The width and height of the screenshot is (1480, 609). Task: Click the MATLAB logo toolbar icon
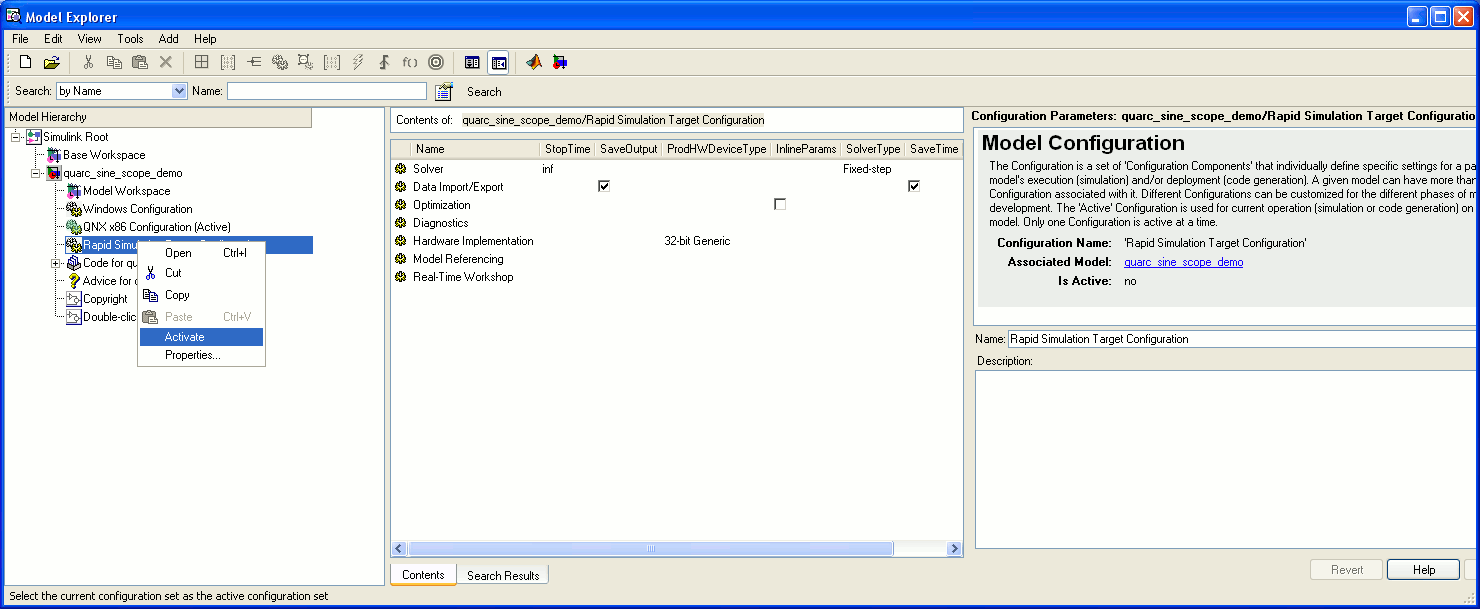click(x=534, y=62)
